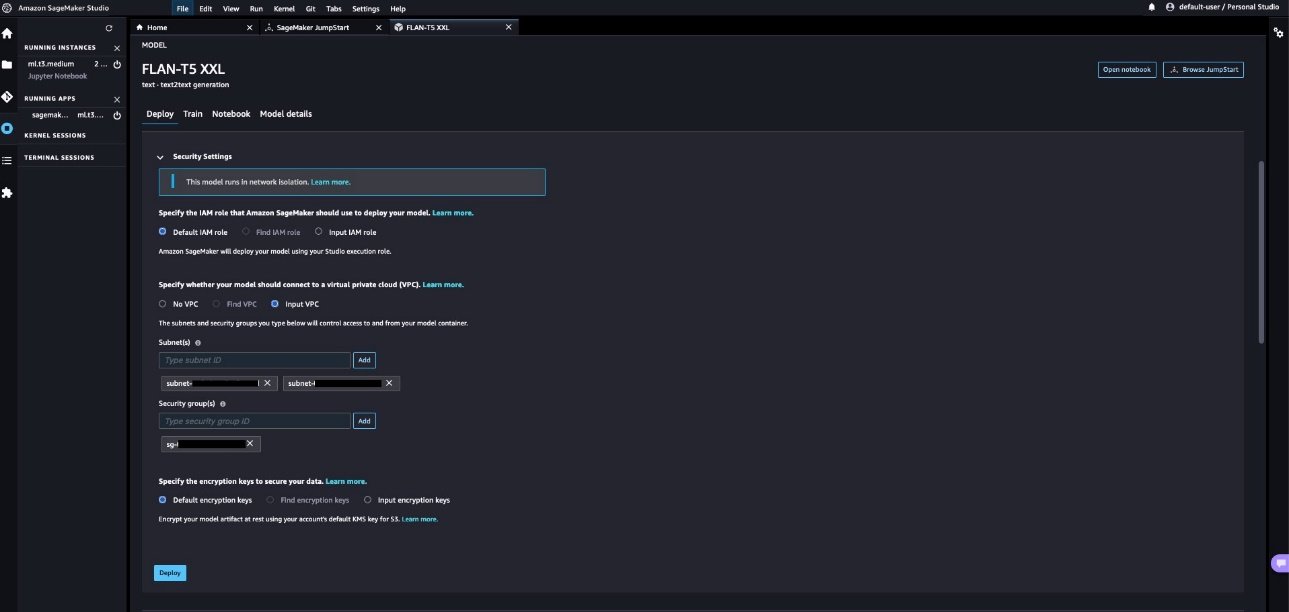Open the File menu
Viewport: 1289px width, 612px height.
tap(182, 8)
